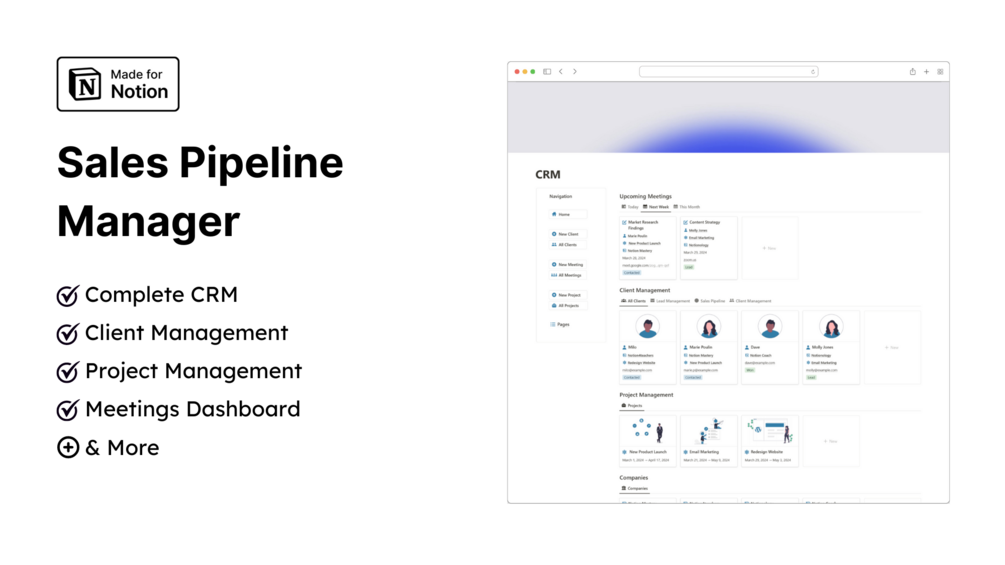Screen dimensions: 1005x565
Task: Click New Meeting in Navigation
Action: (568, 265)
